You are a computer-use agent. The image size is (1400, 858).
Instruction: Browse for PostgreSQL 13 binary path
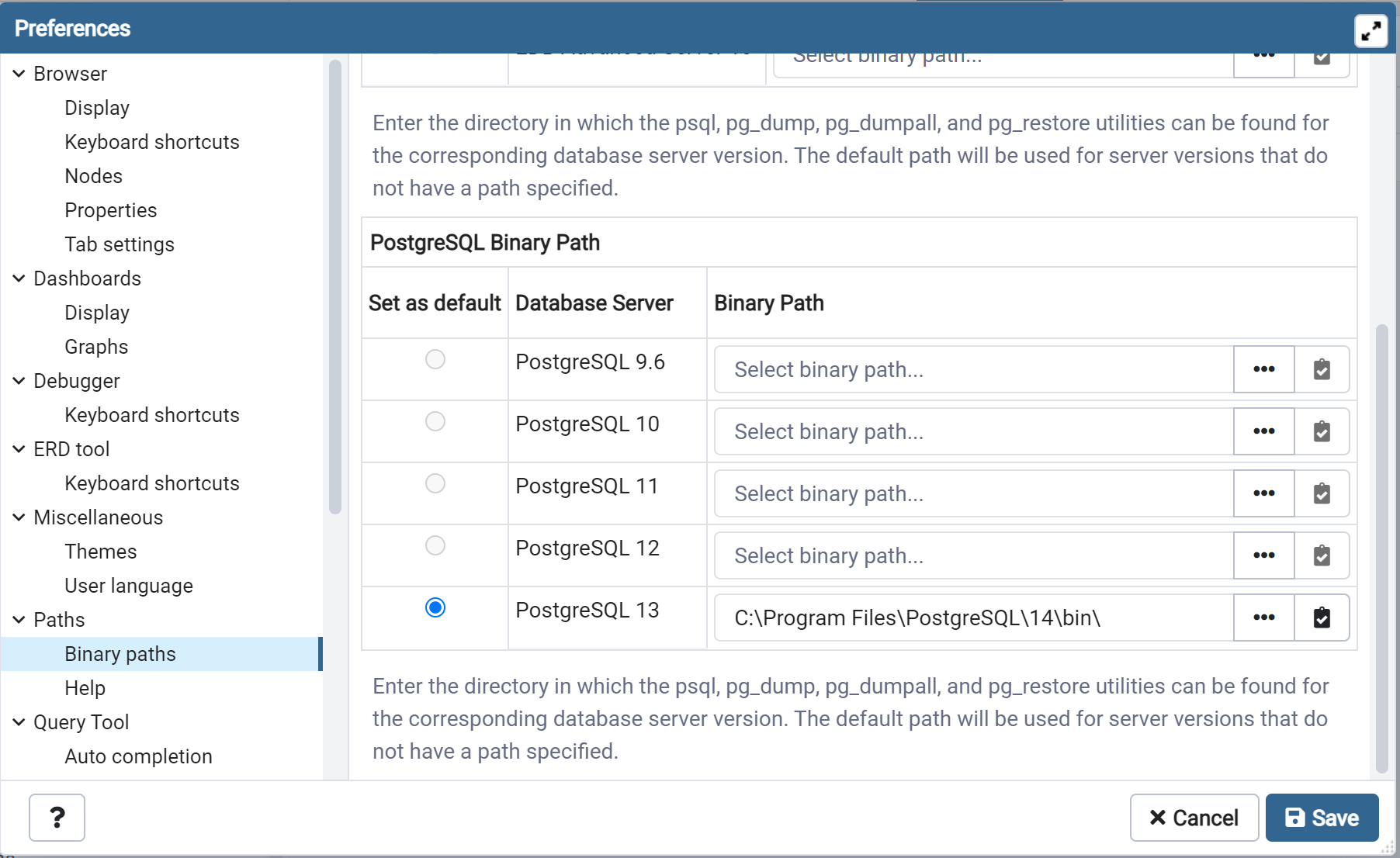pos(1263,618)
